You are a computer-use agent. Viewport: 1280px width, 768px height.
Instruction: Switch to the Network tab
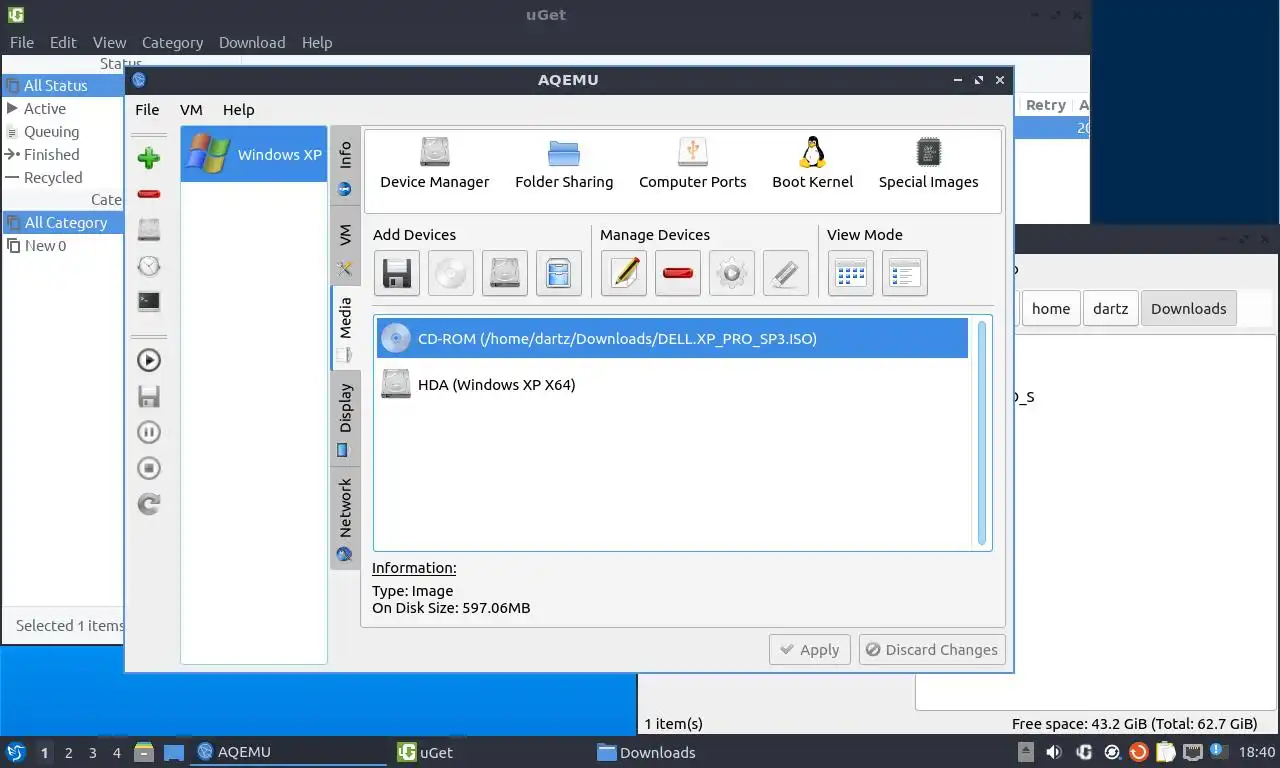[x=345, y=518]
